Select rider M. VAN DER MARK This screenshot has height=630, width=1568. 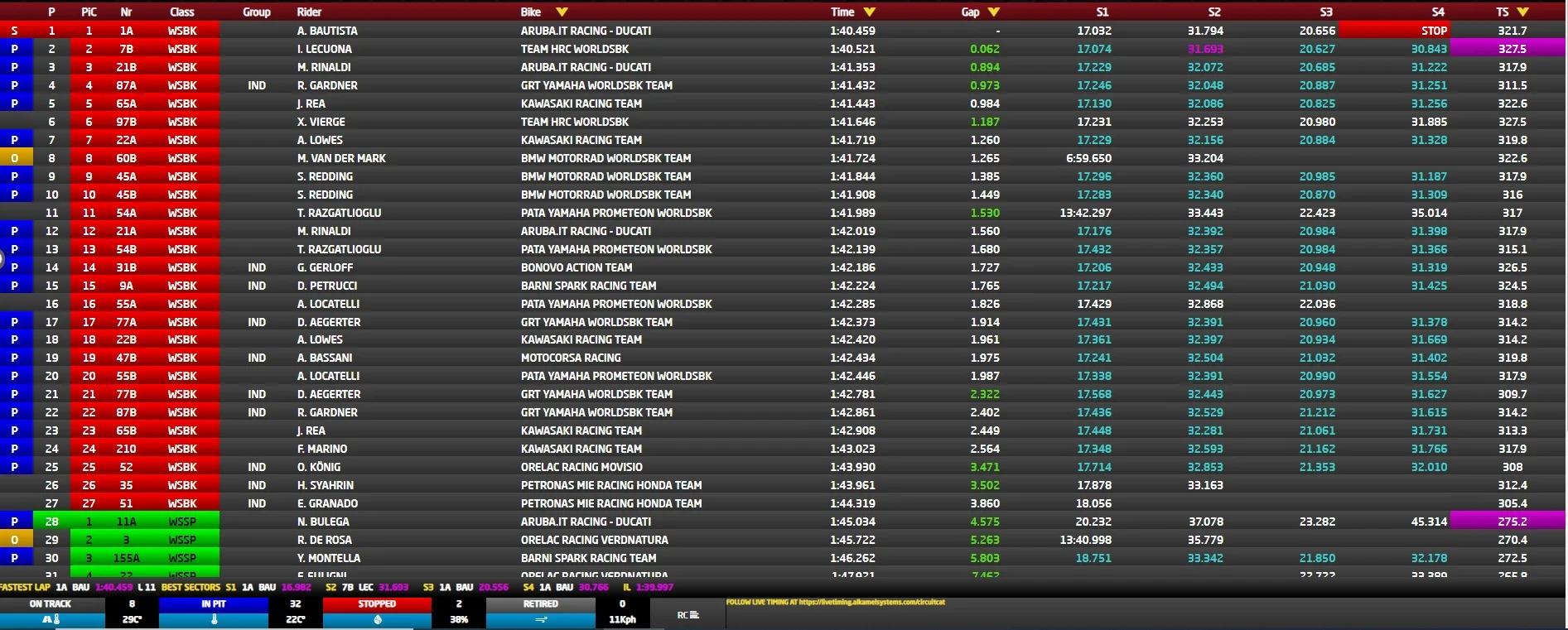[x=341, y=158]
